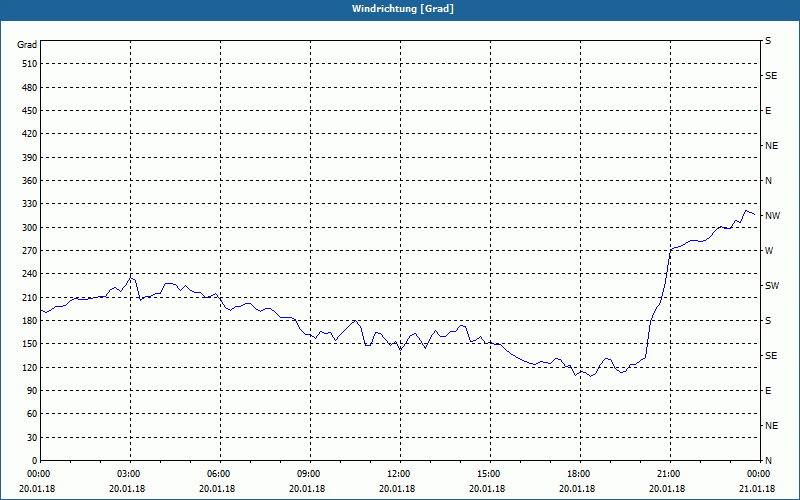Click the 120 degree axis label

30,367
